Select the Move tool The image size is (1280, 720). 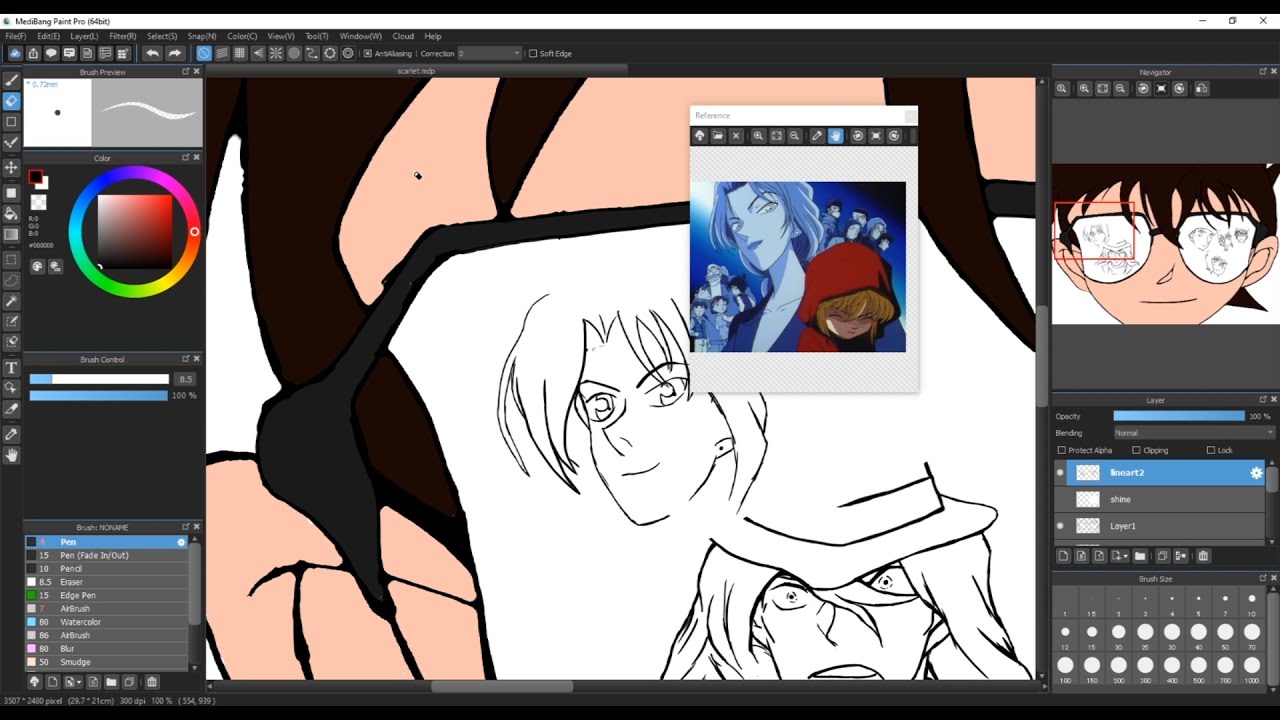[x=12, y=167]
